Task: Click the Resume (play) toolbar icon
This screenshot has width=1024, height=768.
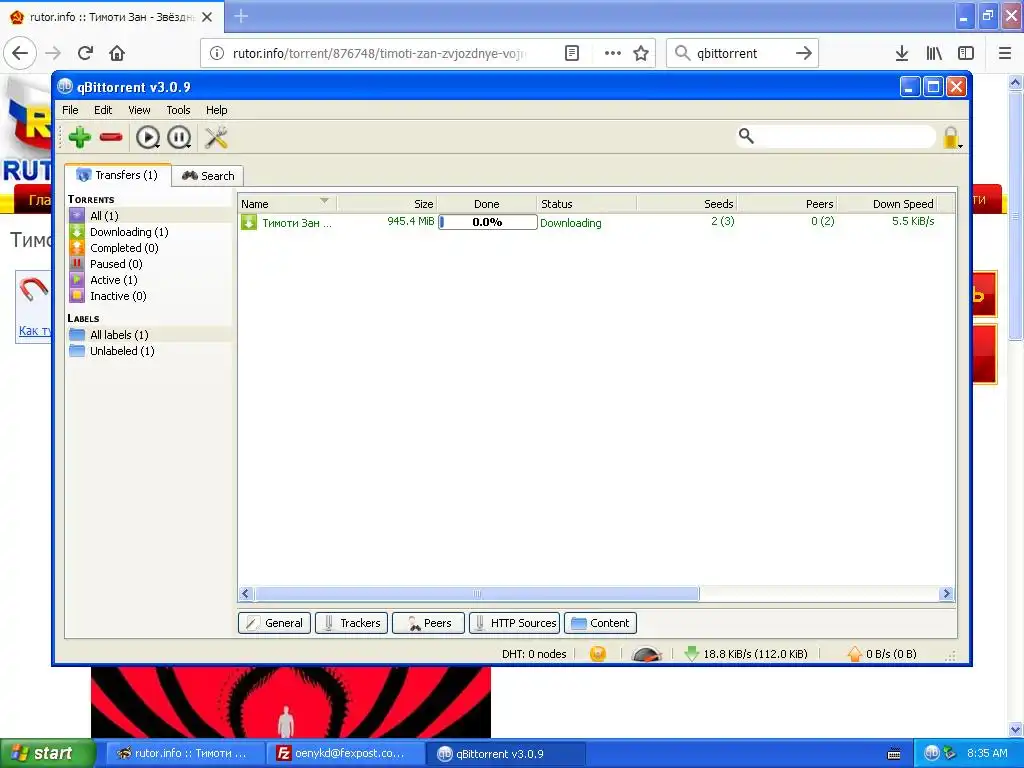Action: [x=148, y=137]
